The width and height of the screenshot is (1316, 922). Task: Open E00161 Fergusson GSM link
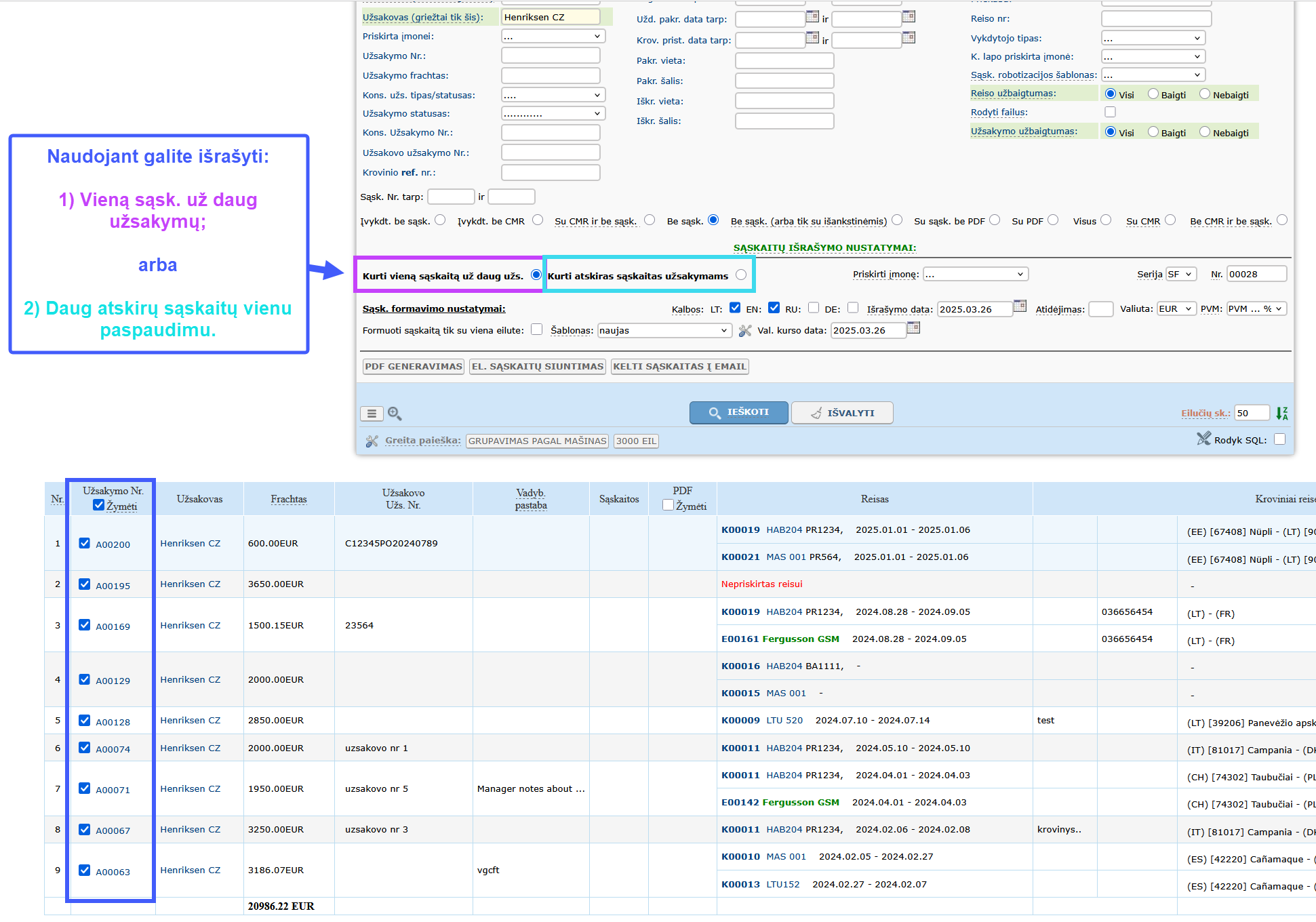780,639
